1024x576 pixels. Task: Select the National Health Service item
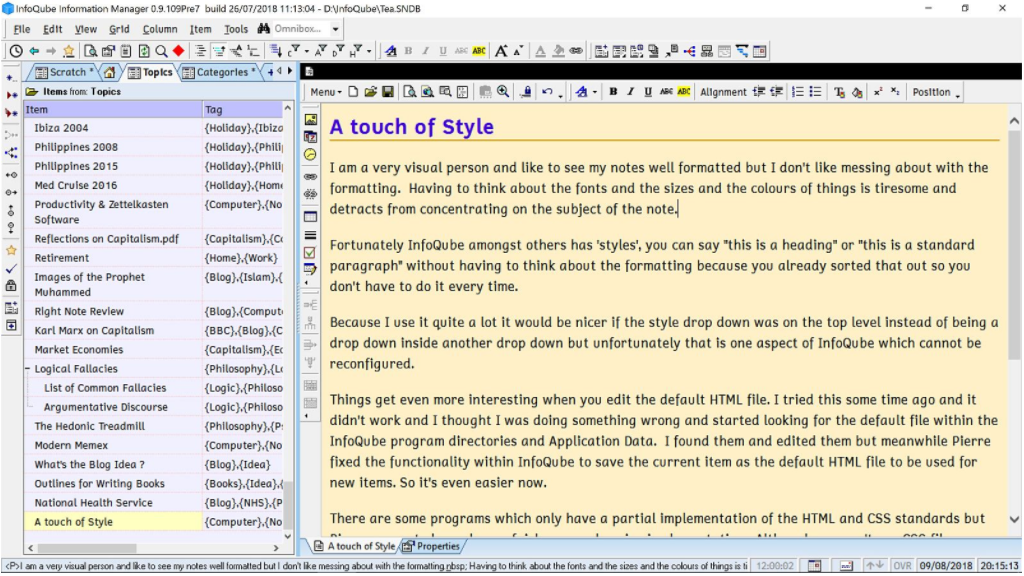tap(93, 503)
